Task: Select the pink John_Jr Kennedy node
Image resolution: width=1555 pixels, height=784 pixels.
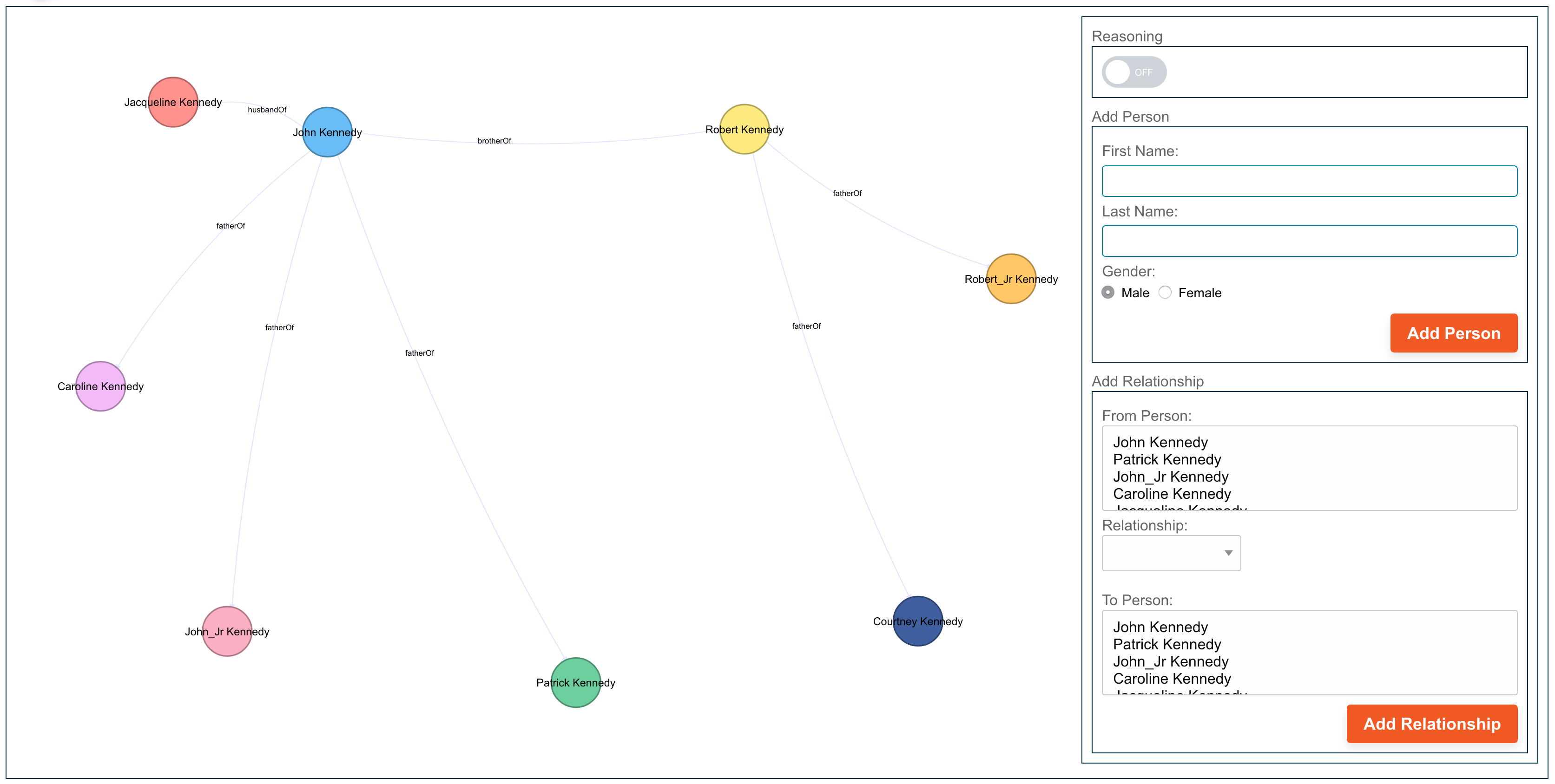Action: pos(227,631)
